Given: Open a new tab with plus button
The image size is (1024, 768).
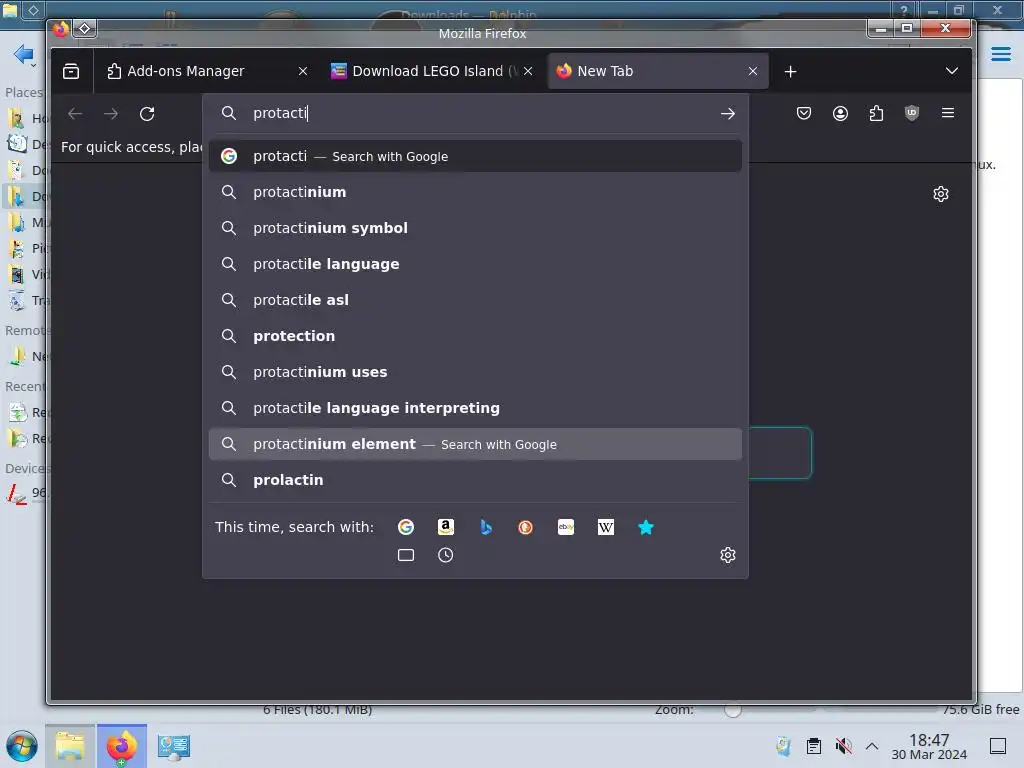Looking at the screenshot, I should [x=790, y=71].
